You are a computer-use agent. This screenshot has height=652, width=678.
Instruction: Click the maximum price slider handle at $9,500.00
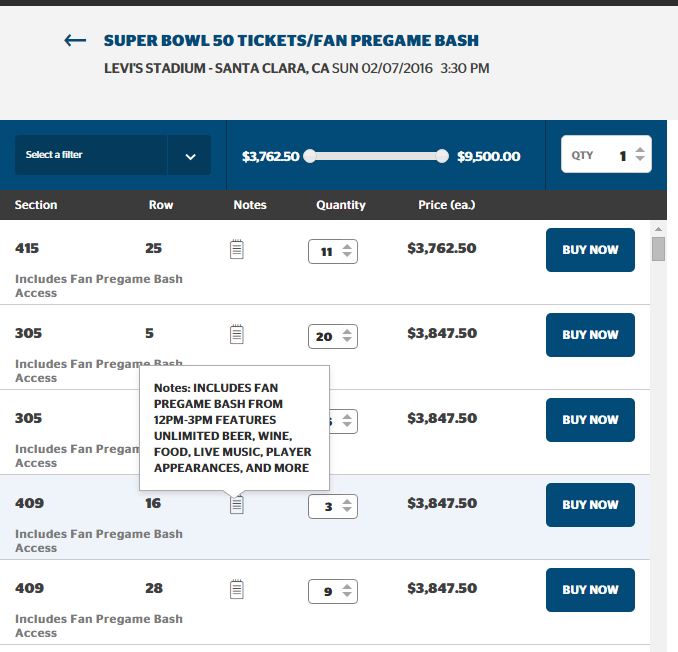click(442, 156)
